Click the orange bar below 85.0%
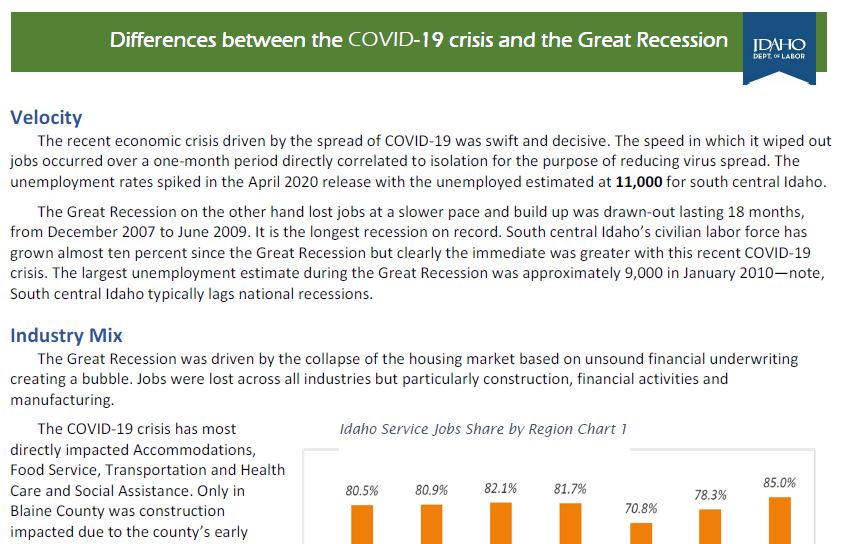The image size is (842, 544). pos(779,520)
